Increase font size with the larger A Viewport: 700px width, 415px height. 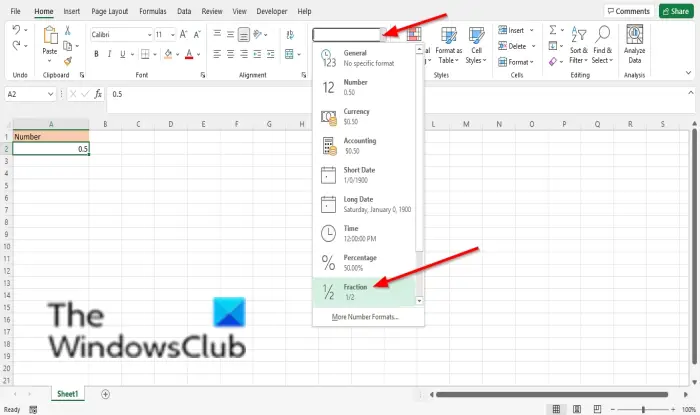pos(183,34)
